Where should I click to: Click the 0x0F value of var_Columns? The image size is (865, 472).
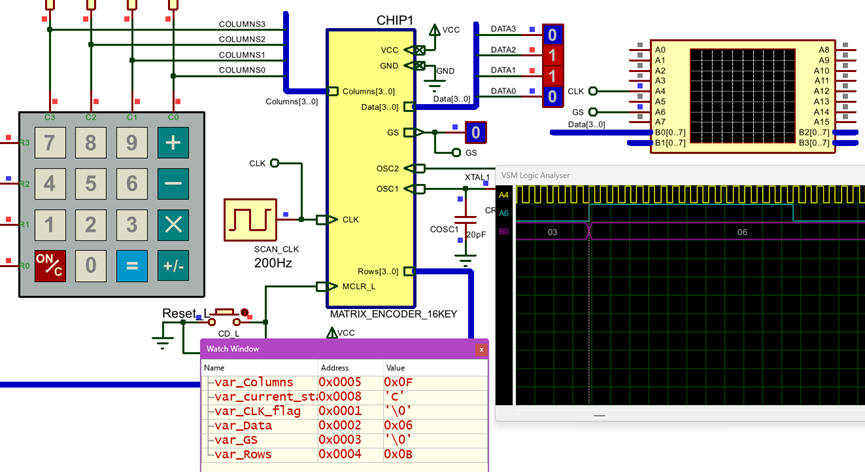pyautogui.click(x=398, y=383)
